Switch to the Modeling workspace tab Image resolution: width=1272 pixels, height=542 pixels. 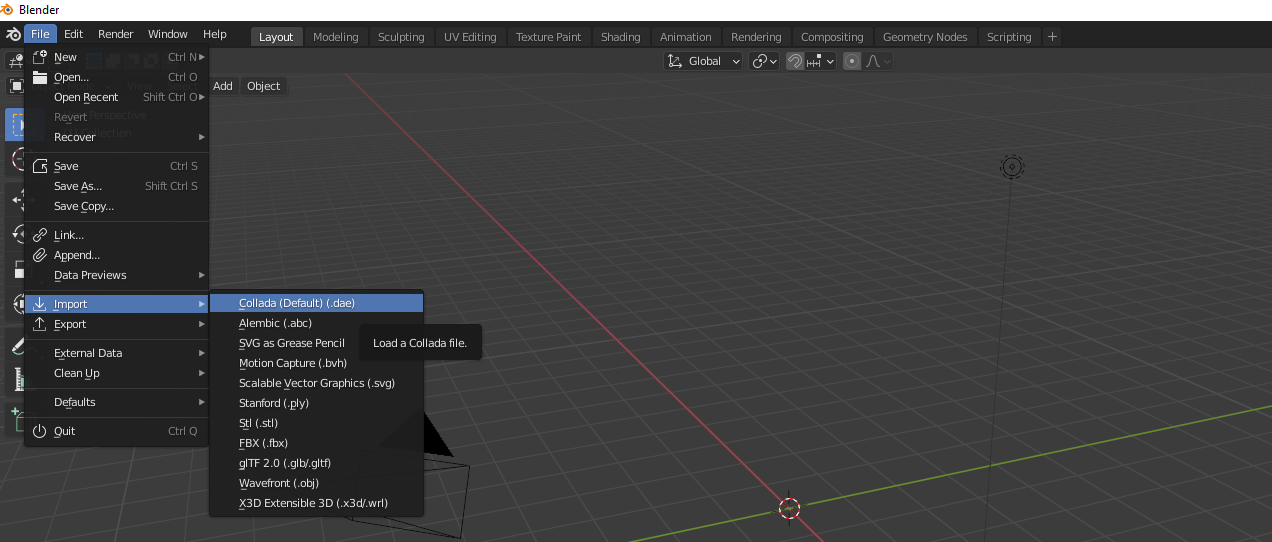coord(336,37)
